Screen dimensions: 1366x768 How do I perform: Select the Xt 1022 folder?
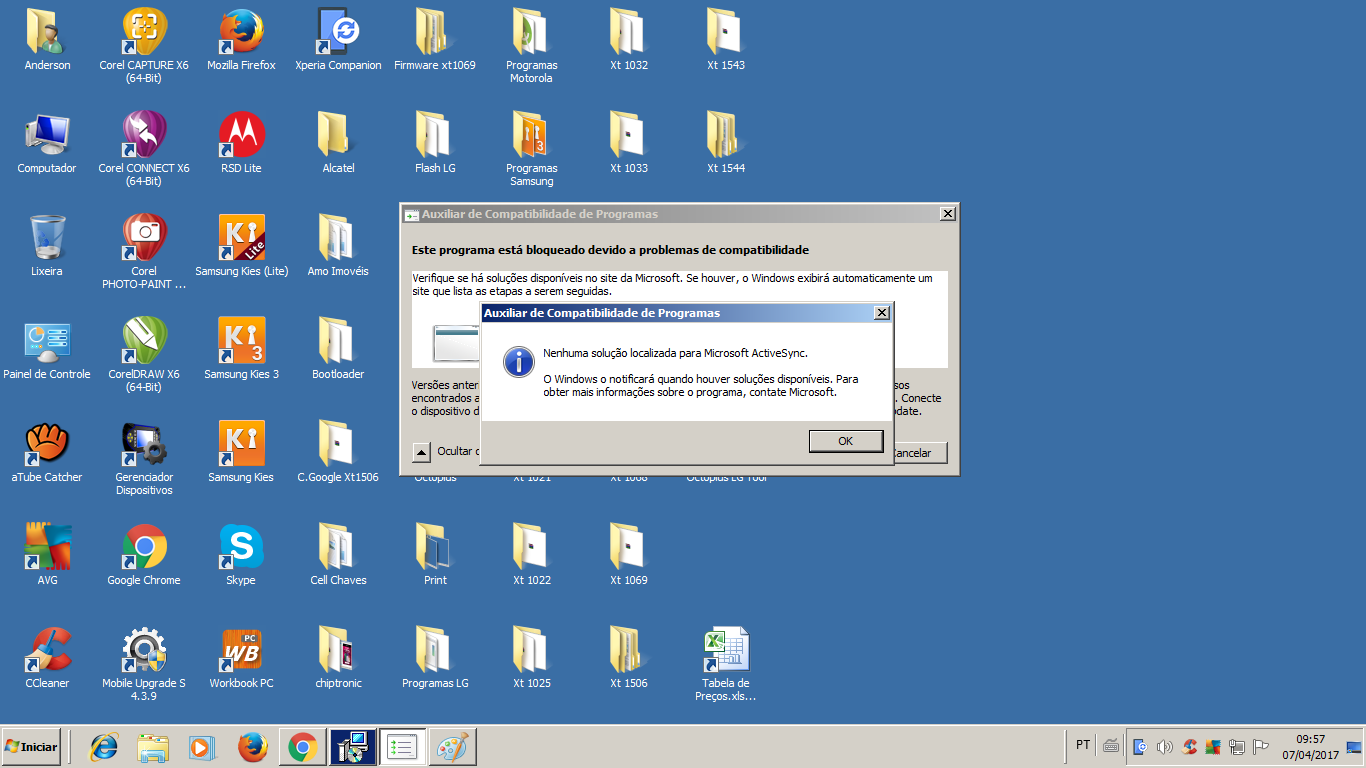coord(532,555)
